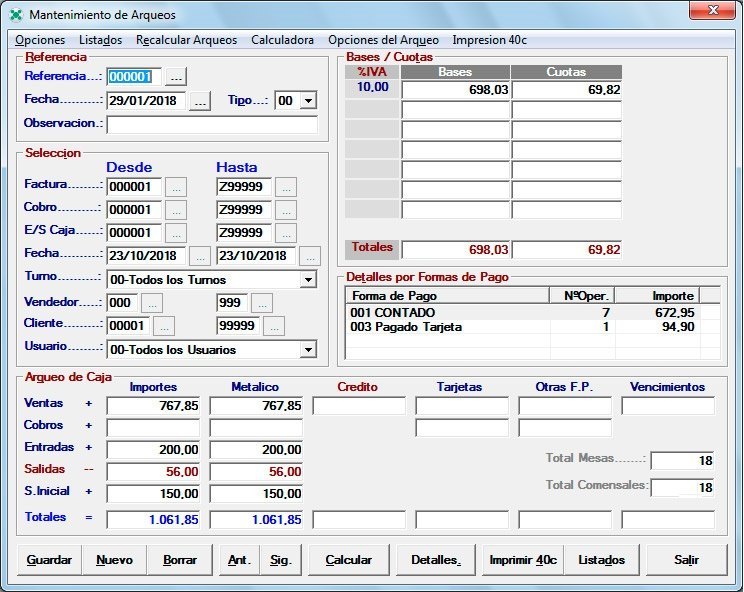The image size is (744, 592).
Task: Open the Recalcular Arqueos menu
Action: 187,40
